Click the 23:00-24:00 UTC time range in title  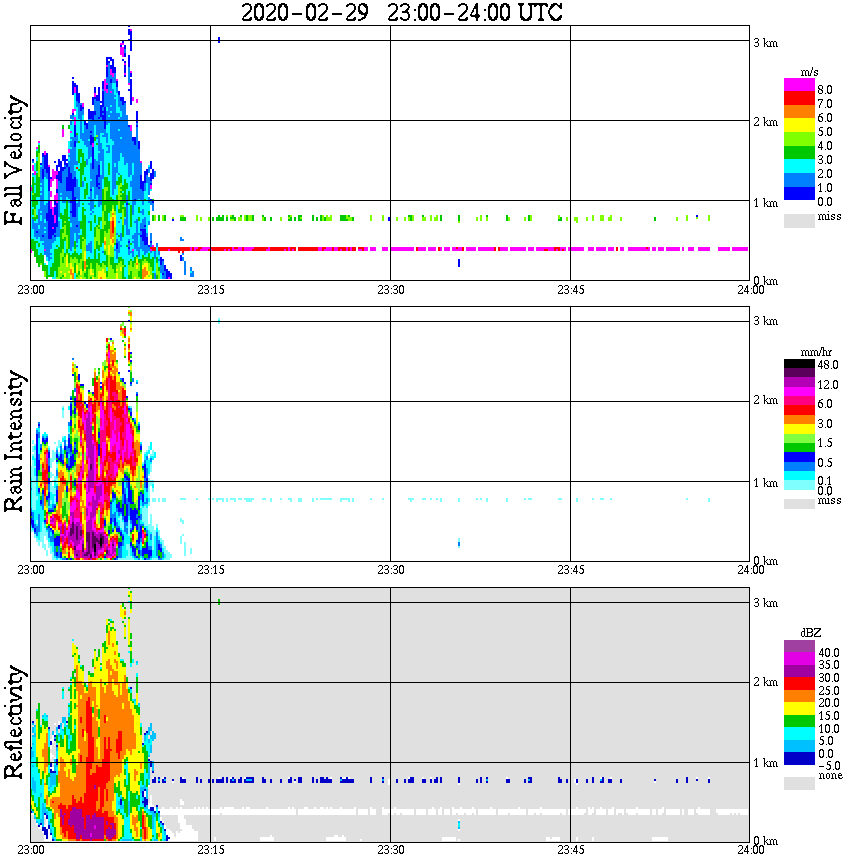click(475, 12)
